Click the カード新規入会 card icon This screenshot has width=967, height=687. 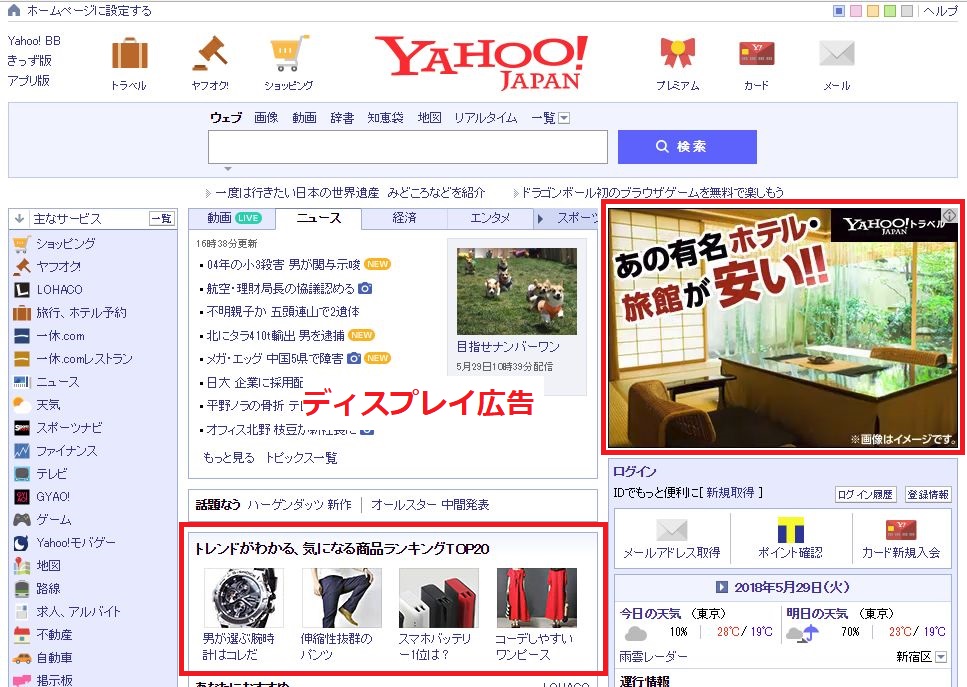click(x=900, y=530)
